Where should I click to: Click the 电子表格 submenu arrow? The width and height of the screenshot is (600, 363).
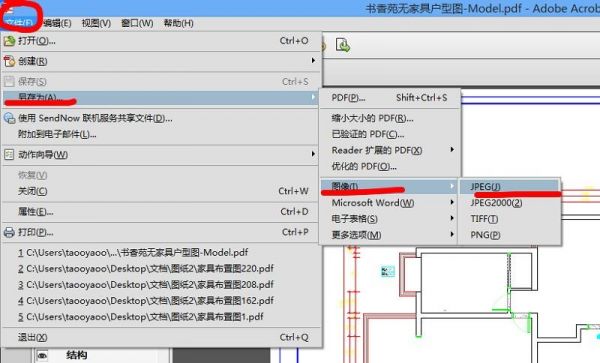coord(452,218)
